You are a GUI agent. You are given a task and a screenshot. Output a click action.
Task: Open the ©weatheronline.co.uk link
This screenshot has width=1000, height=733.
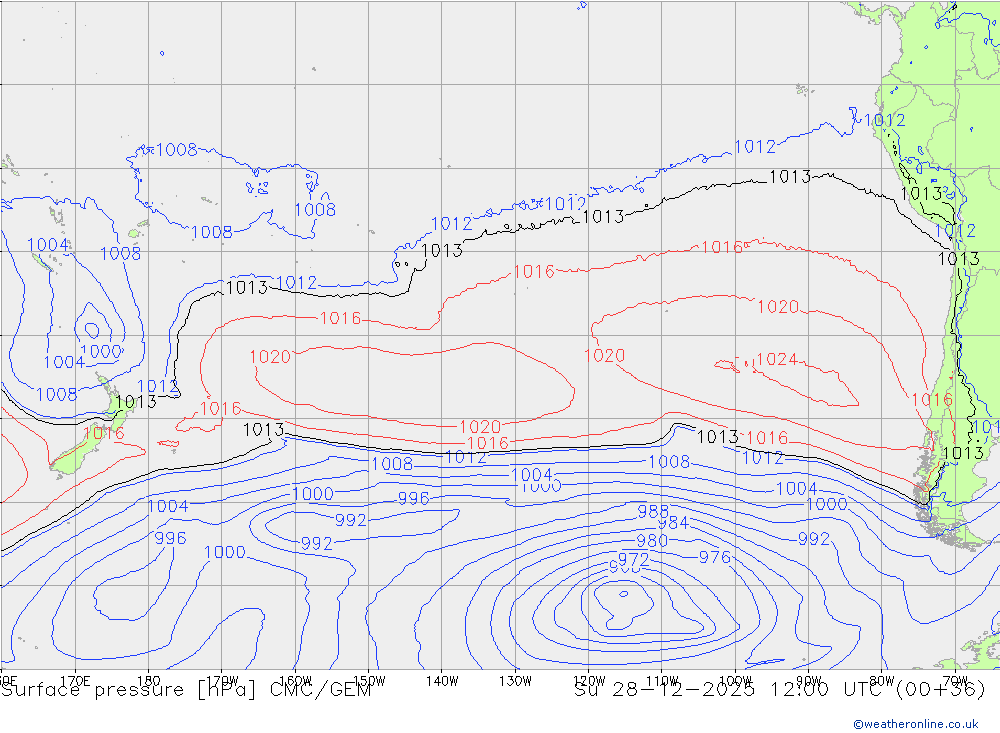pyautogui.click(x=915, y=724)
